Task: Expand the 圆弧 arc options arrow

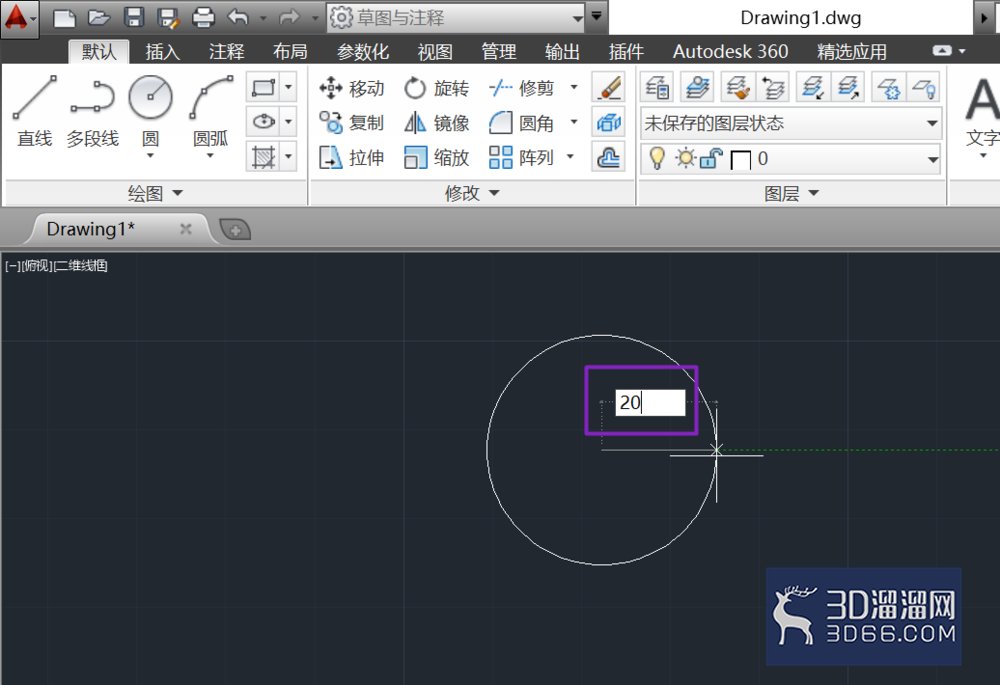Action: coord(210,155)
